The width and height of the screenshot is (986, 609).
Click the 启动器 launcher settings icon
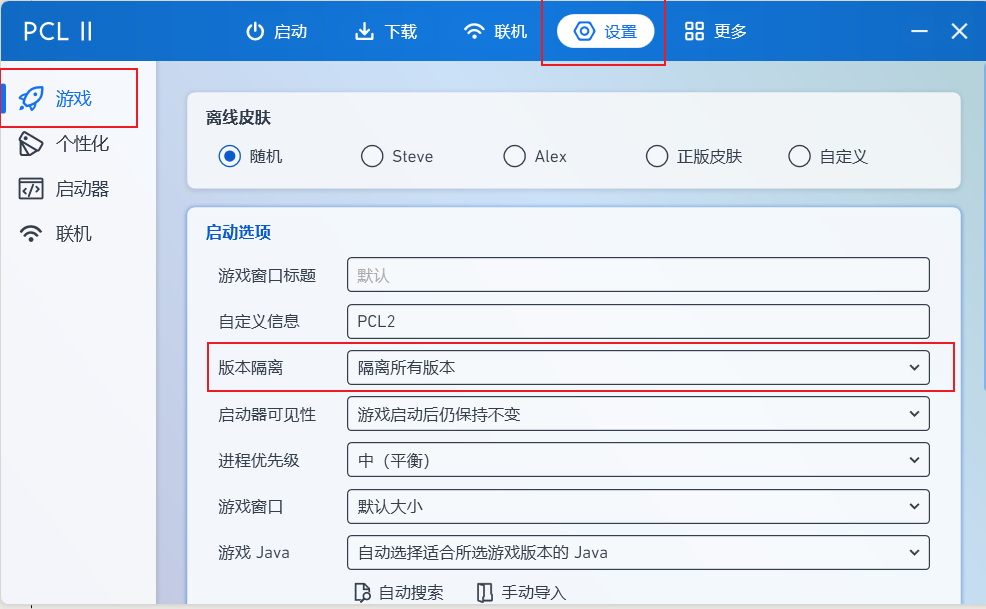coord(30,188)
